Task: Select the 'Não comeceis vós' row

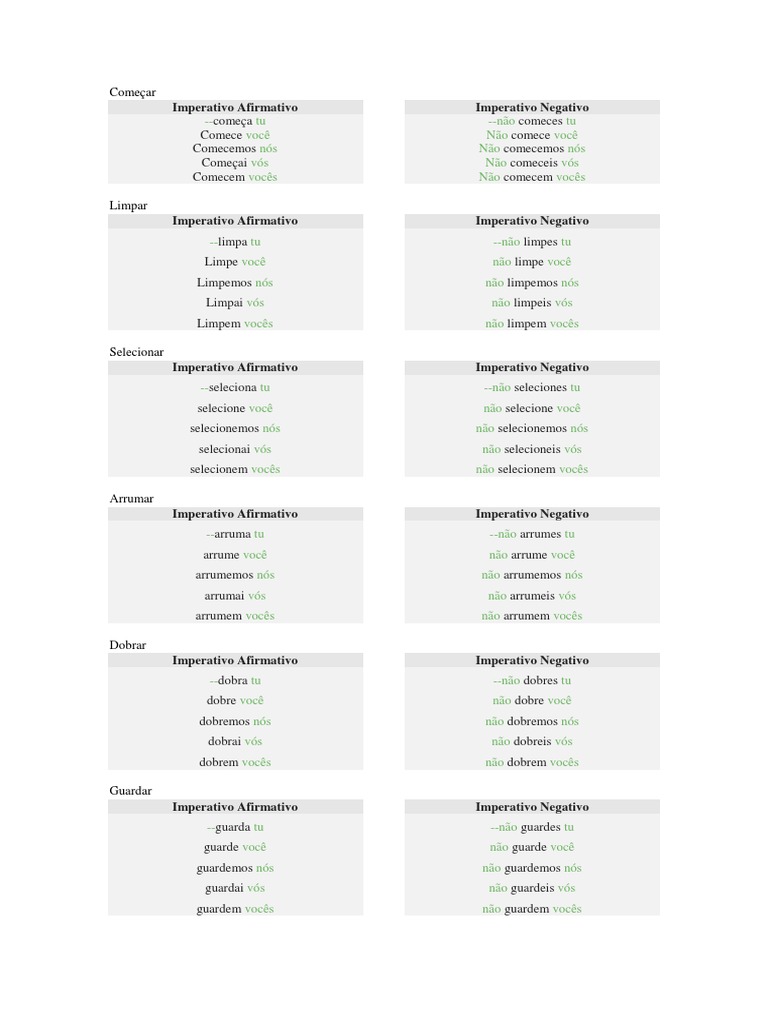Action: (x=532, y=163)
